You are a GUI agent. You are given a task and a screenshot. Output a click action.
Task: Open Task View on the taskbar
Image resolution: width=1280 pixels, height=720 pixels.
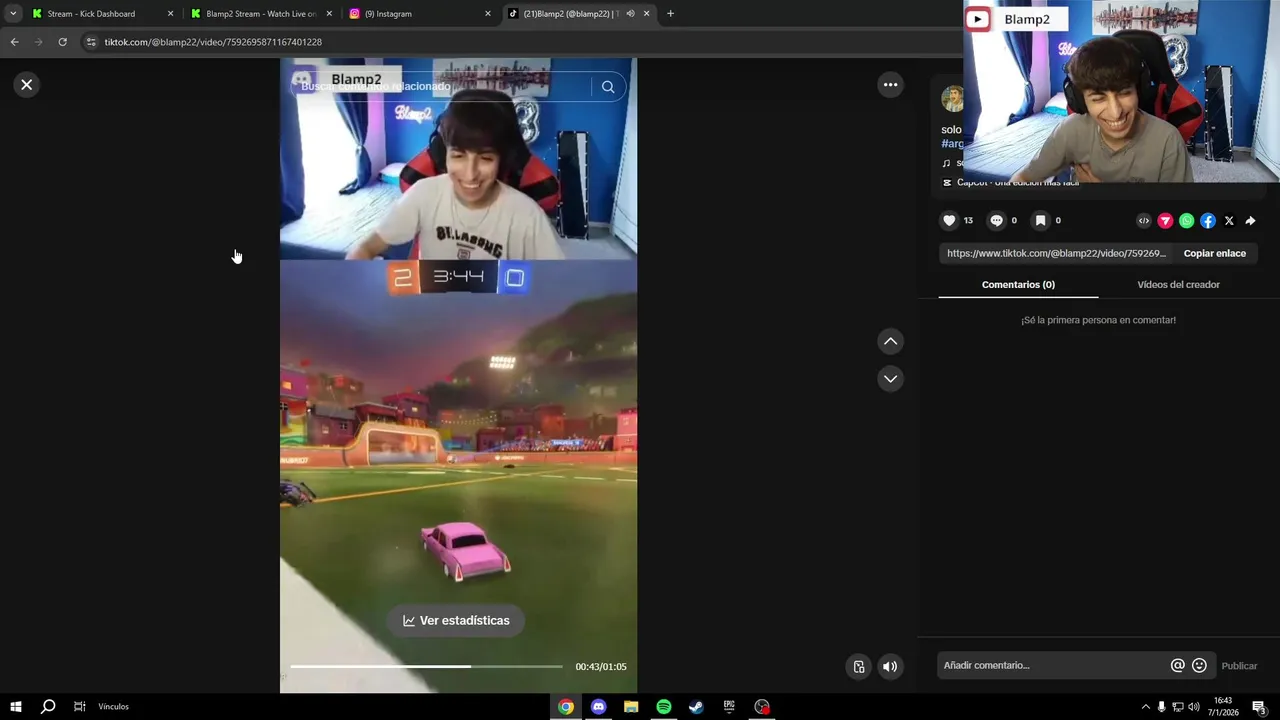pos(79,707)
